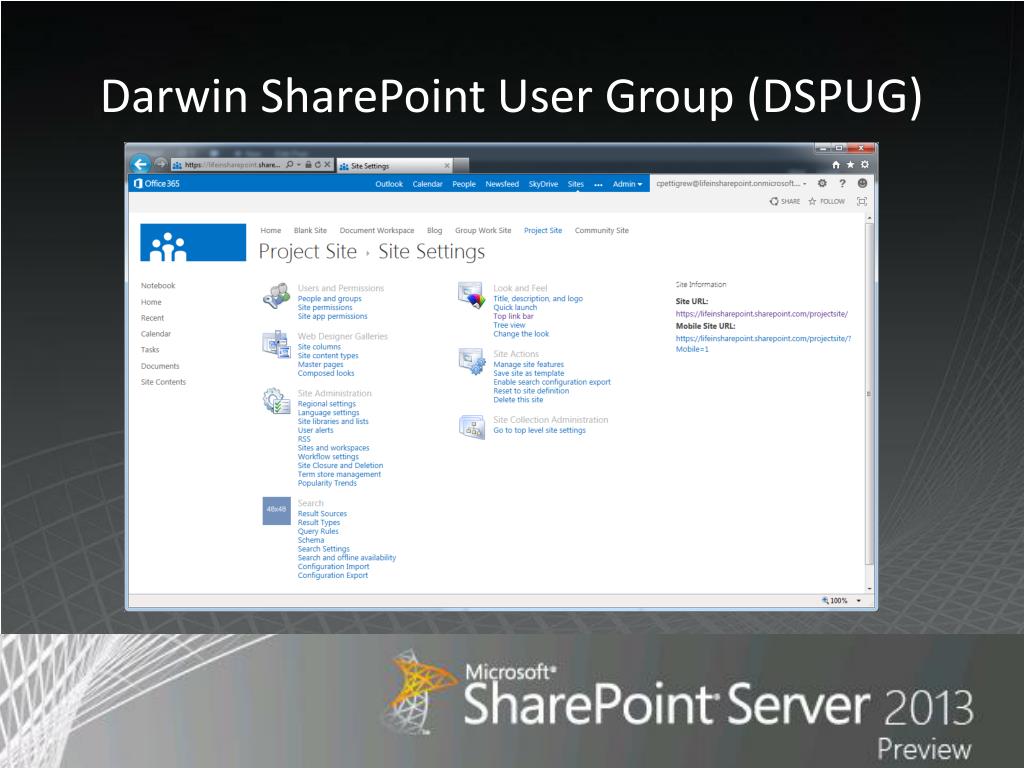Screen dimensions: 1024x768
Task: Click Project Site breadcrumb title
Action: 308,251
